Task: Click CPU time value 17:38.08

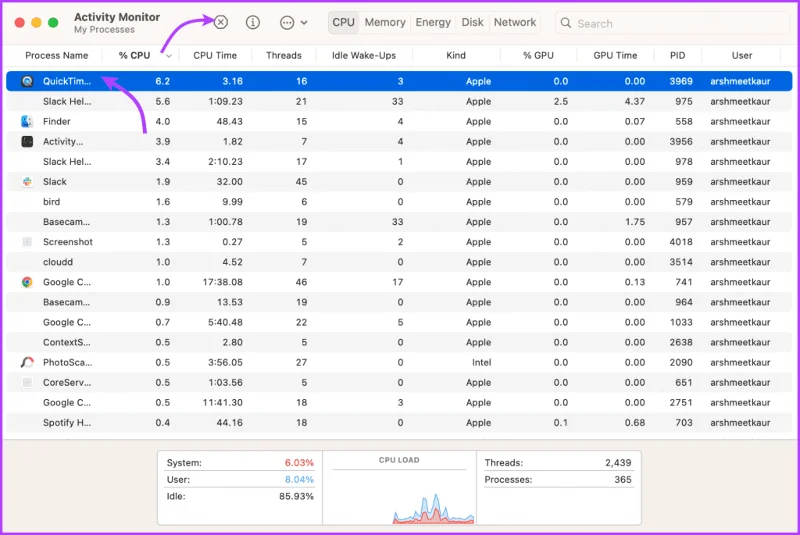Action: [222, 282]
